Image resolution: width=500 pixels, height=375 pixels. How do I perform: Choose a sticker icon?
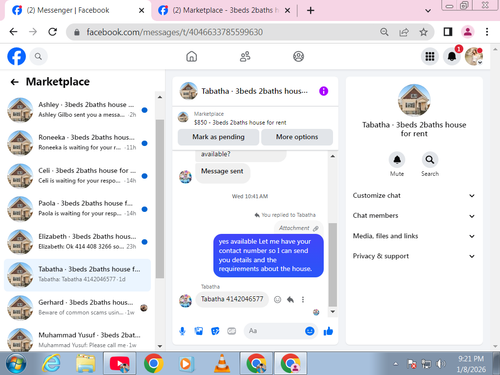click(x=215, y=331)
